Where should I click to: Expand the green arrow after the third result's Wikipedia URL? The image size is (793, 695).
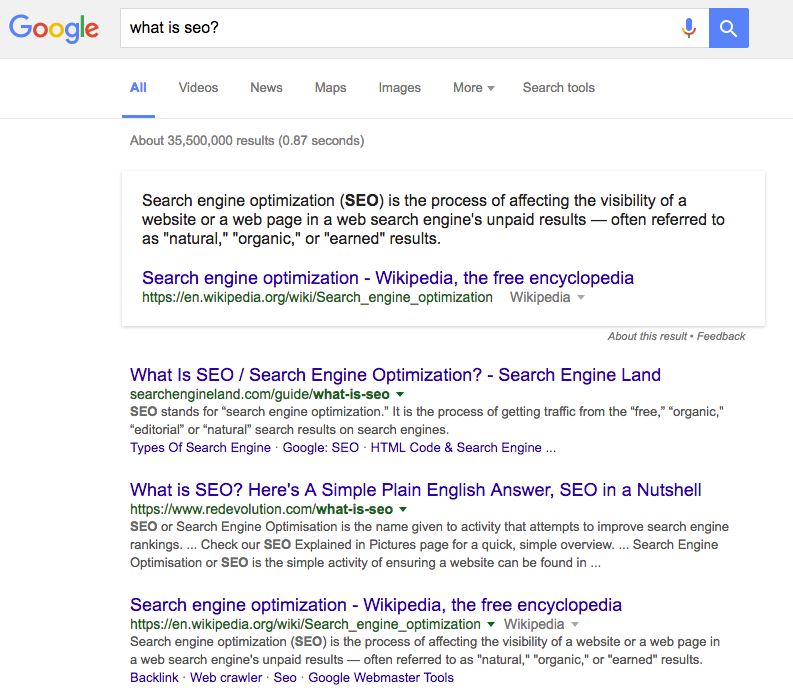[491, 624]
